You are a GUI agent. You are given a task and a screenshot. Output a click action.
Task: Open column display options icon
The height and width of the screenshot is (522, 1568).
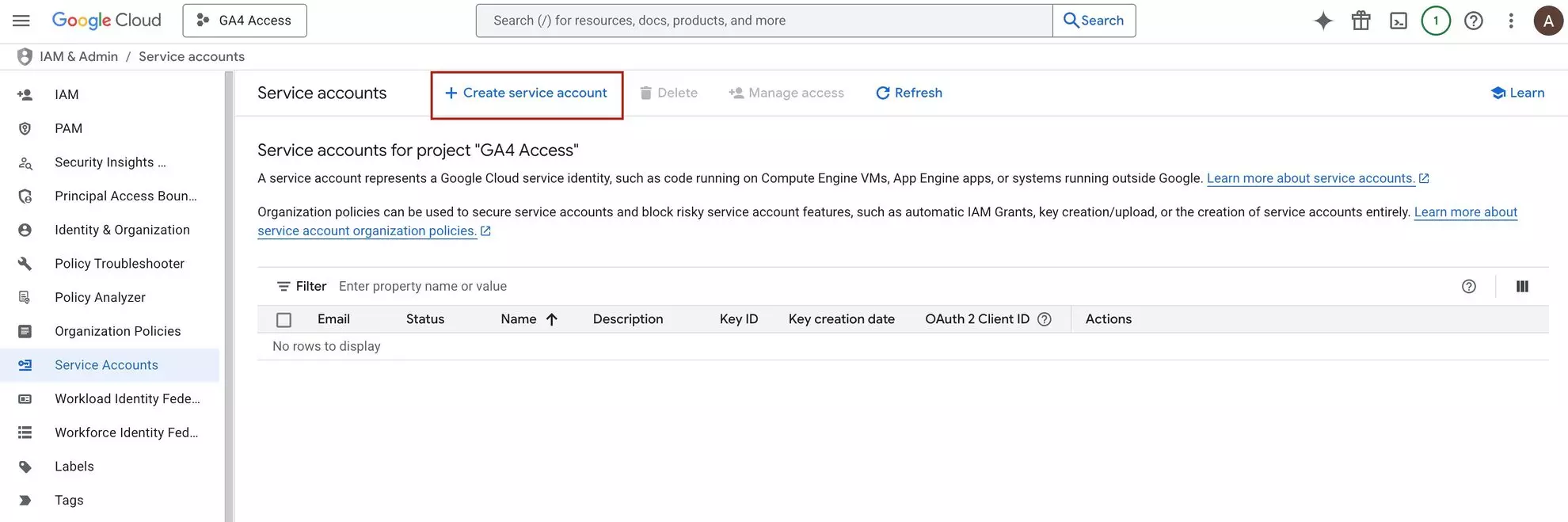coord(1522,287)
